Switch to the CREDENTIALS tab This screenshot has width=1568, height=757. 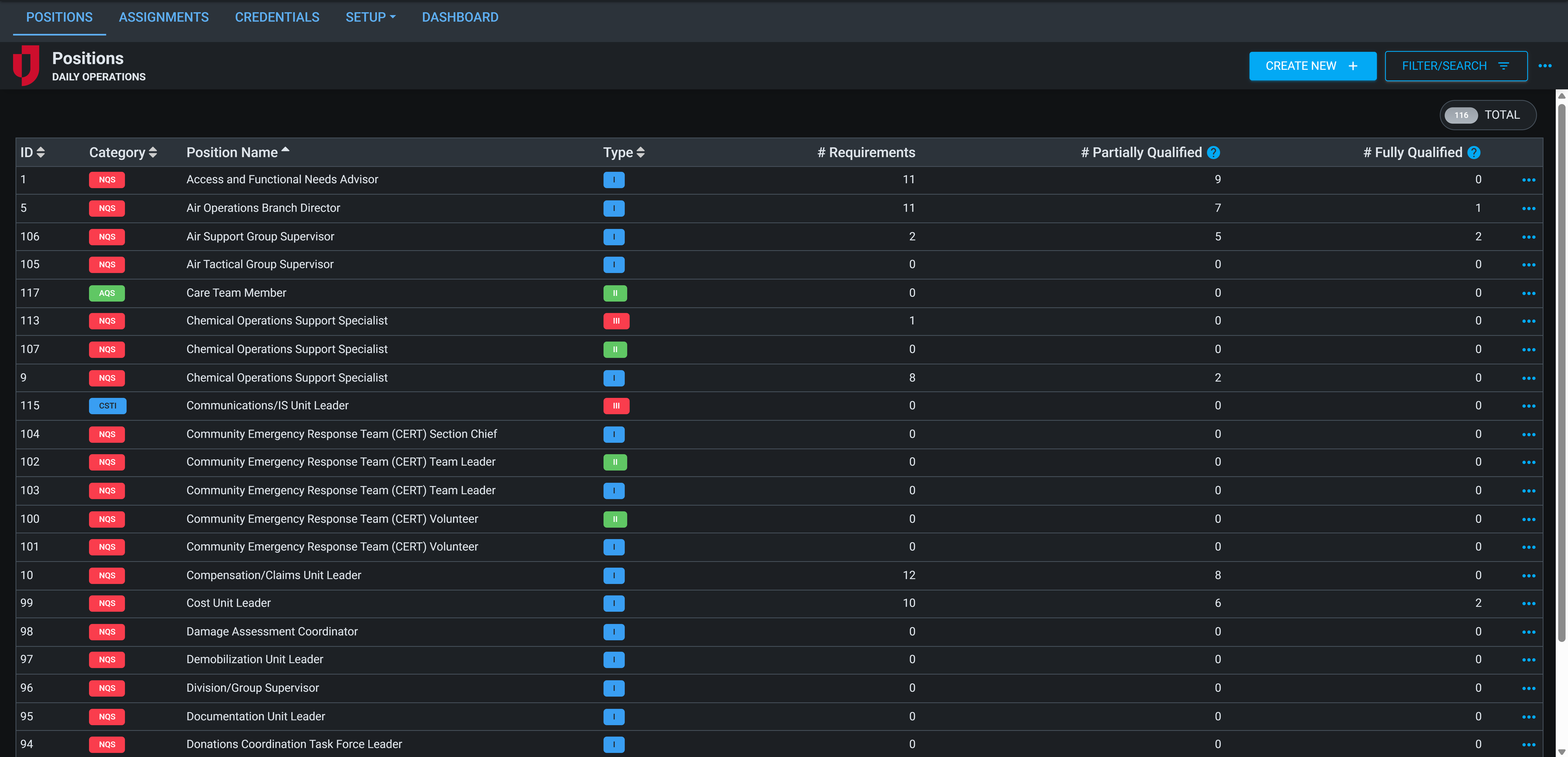[x=277, y=17]
